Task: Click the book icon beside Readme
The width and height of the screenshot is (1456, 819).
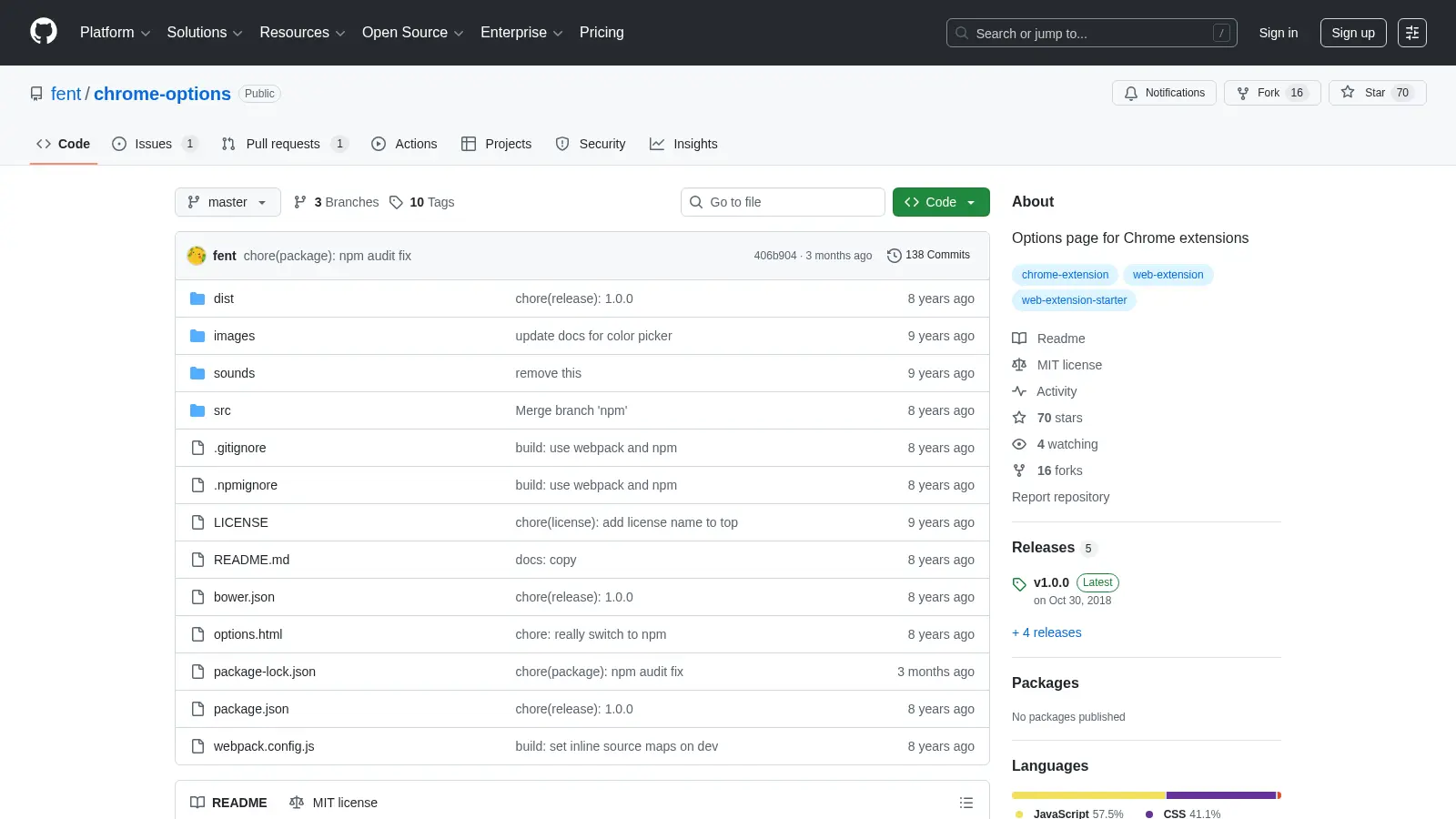Action: pyautogui.click(x=1019, y=339)
